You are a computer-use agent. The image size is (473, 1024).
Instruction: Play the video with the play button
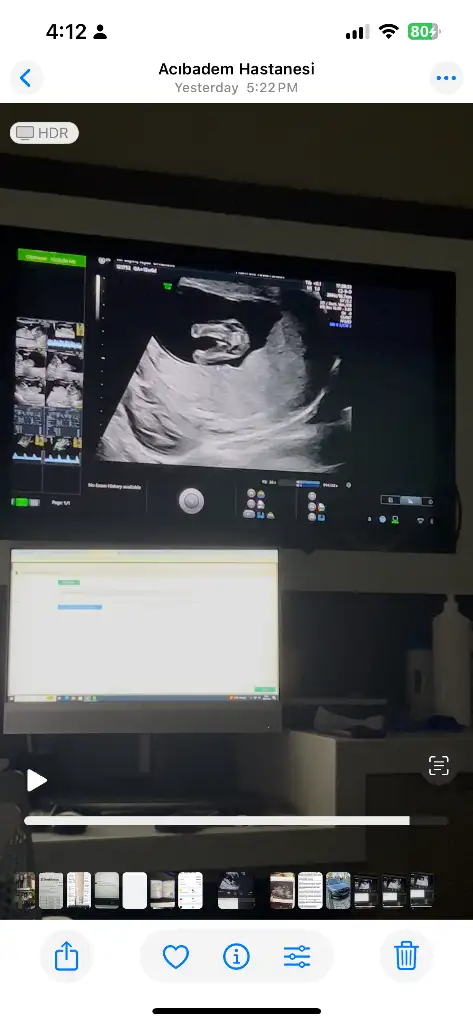click(x=37, y=780)
